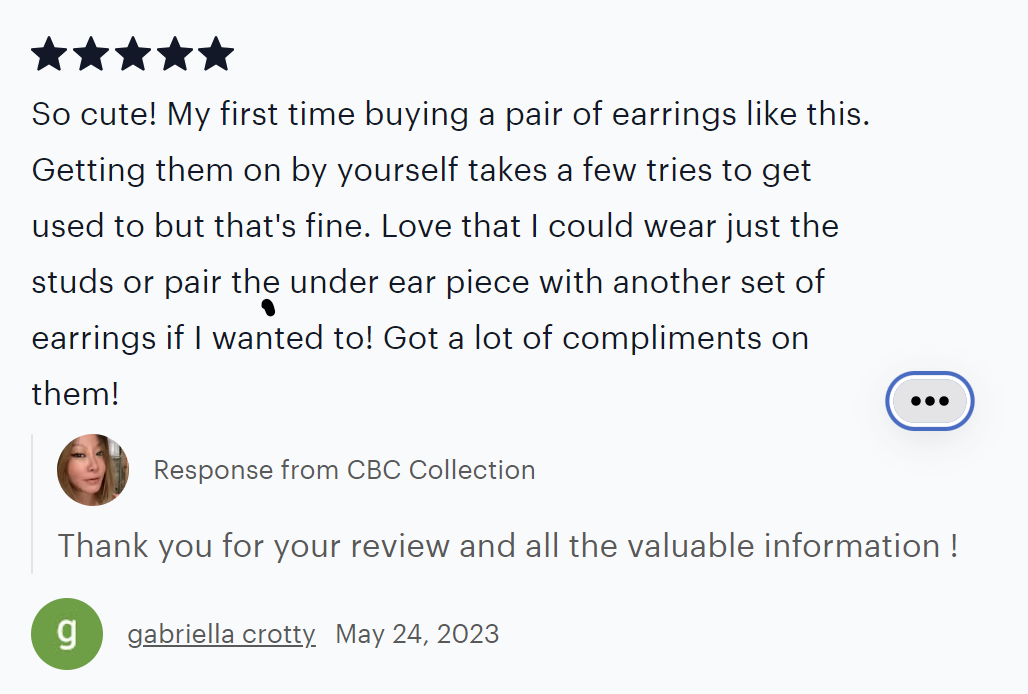The width and height of the screenshot is (1028, 694).
Task: Click the black ink mark below "the"
Action: [x=268, y=307]
